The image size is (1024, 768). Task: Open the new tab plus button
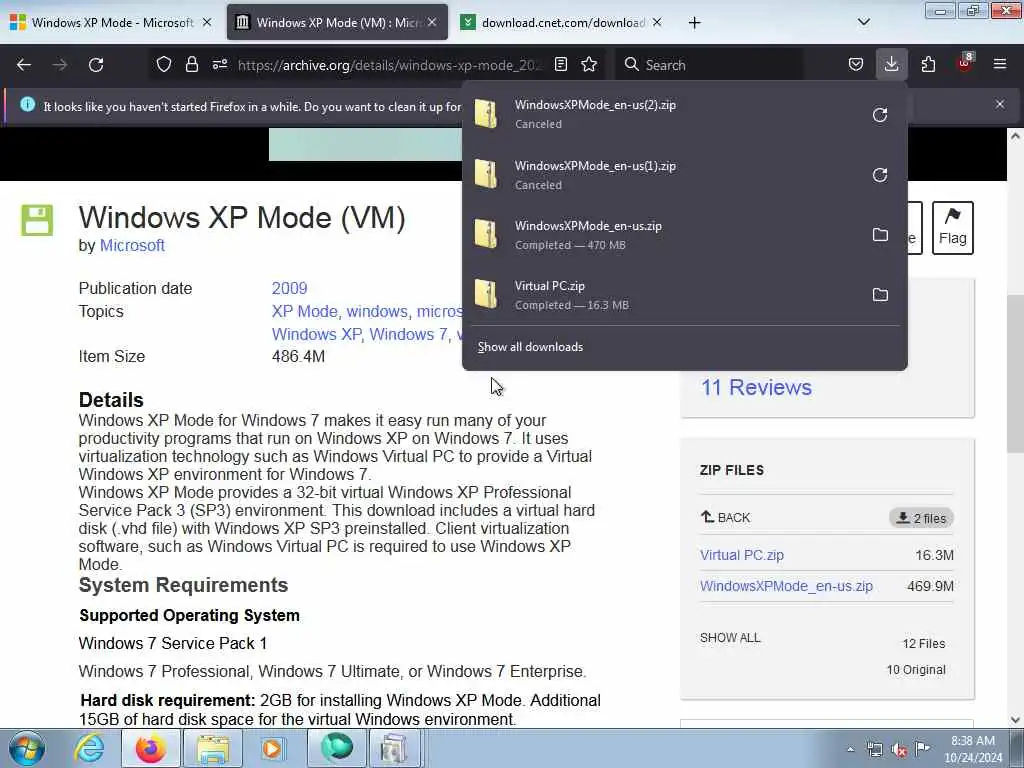point(694,23)
